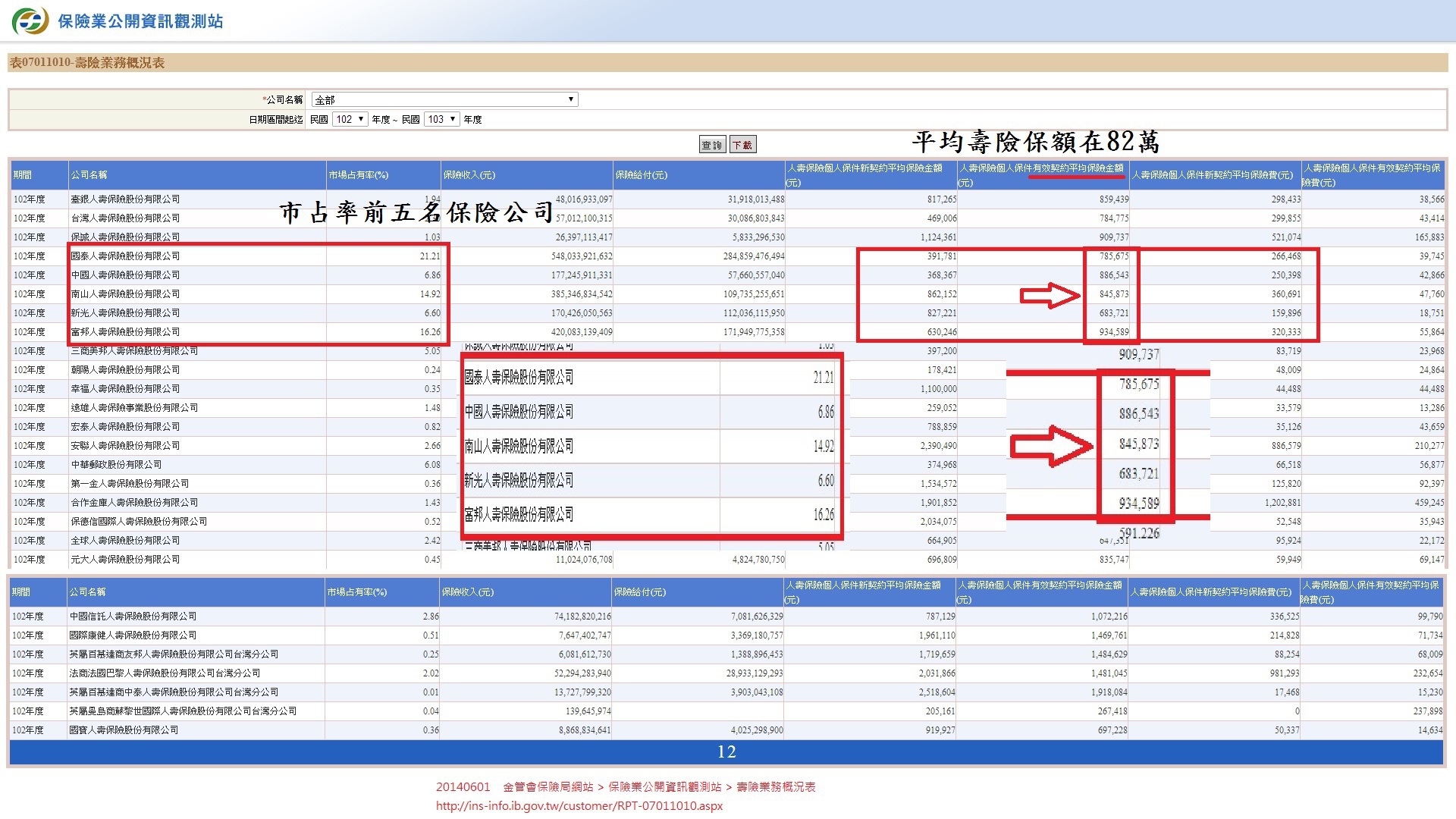Select the 國泰人壽保險股份有限公司 row

[x=126, y=256]
